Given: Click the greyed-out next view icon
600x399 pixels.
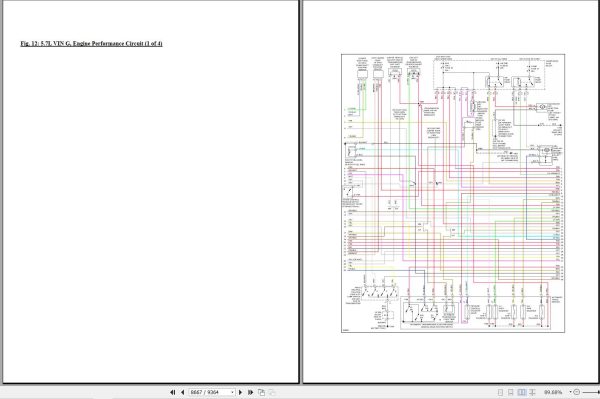Looking at the screenshot, I should [272, 392].
